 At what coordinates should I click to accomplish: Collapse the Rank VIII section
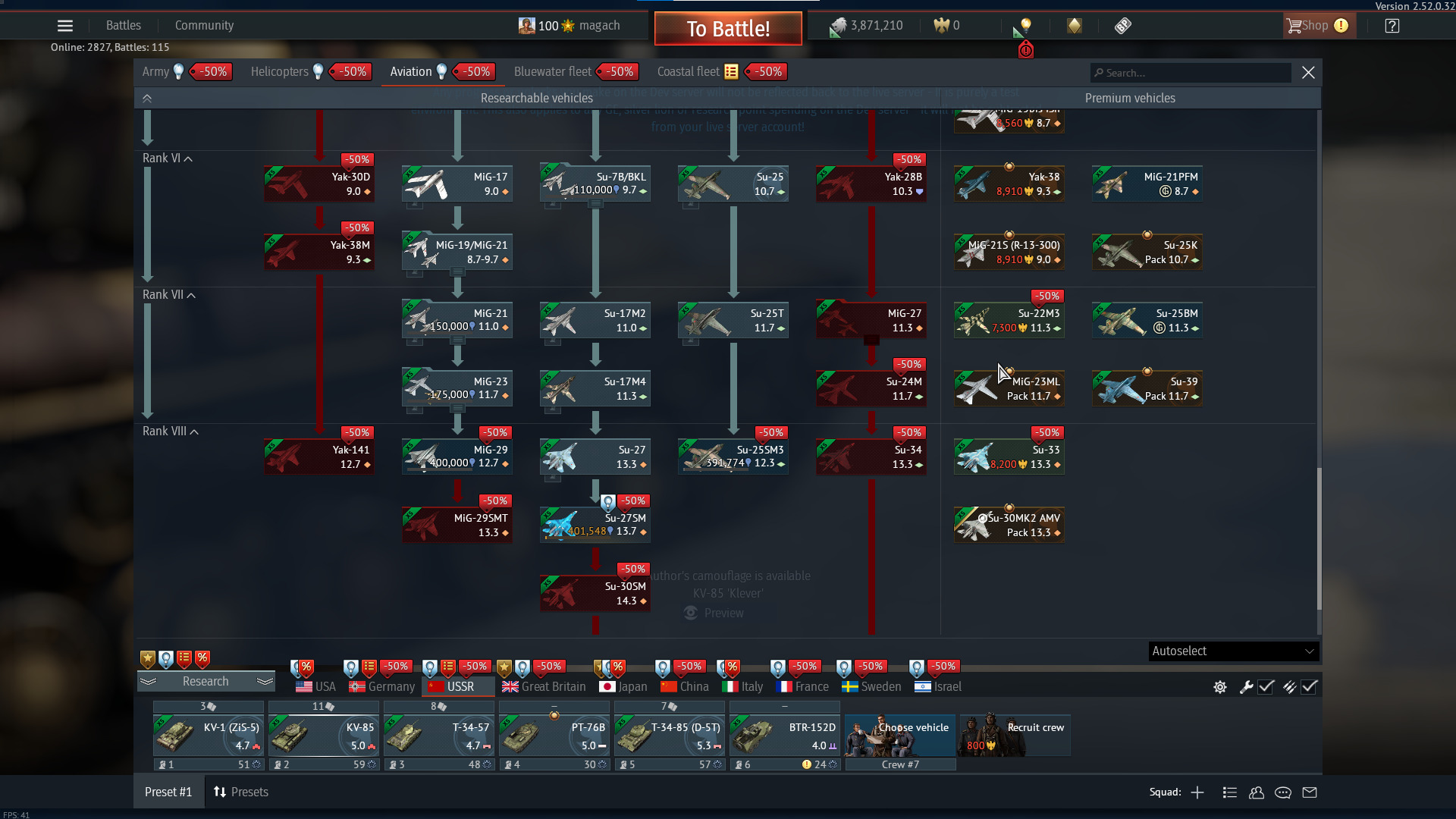[x=195, y=432]
